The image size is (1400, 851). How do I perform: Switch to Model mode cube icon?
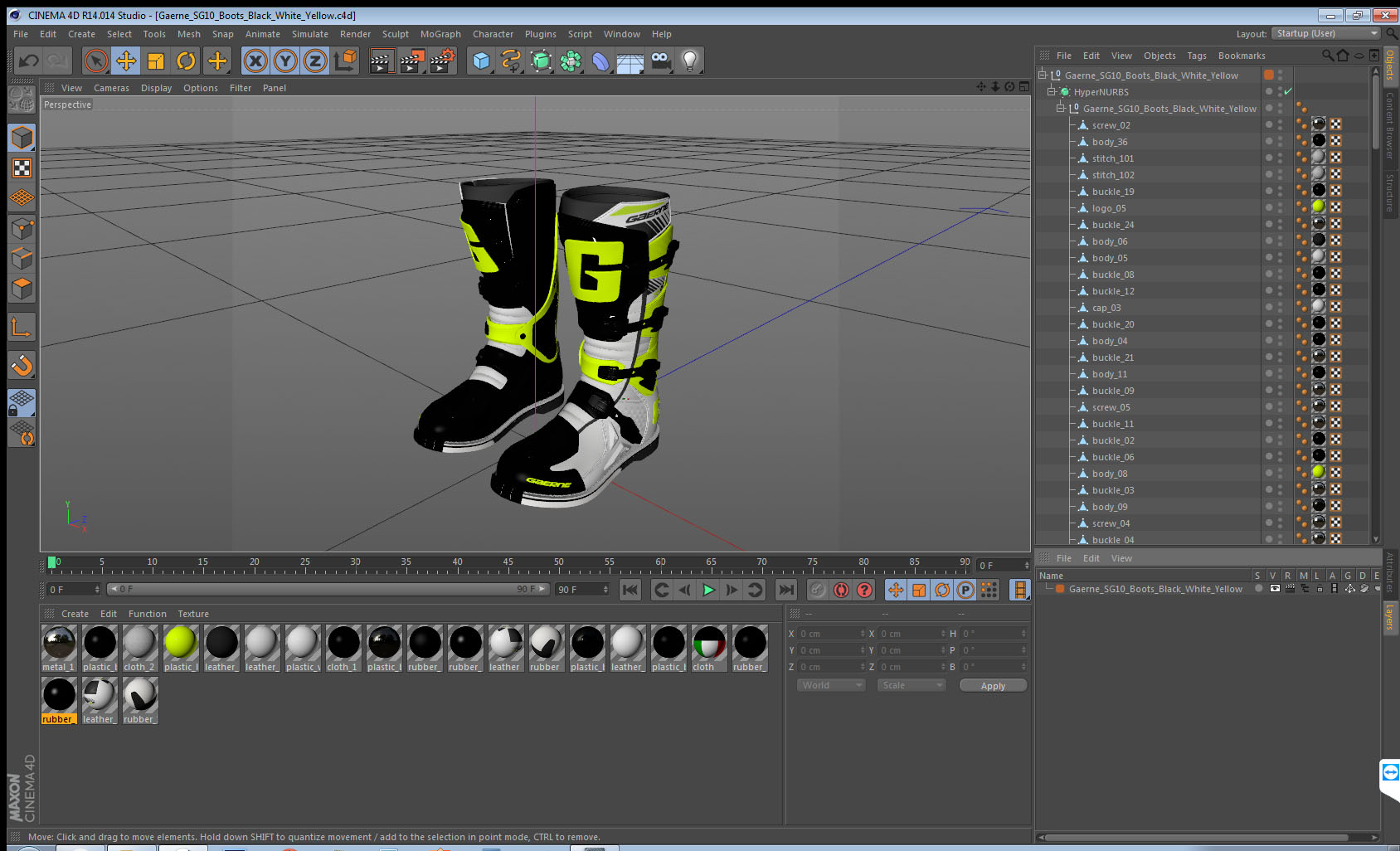pos(22,138)
